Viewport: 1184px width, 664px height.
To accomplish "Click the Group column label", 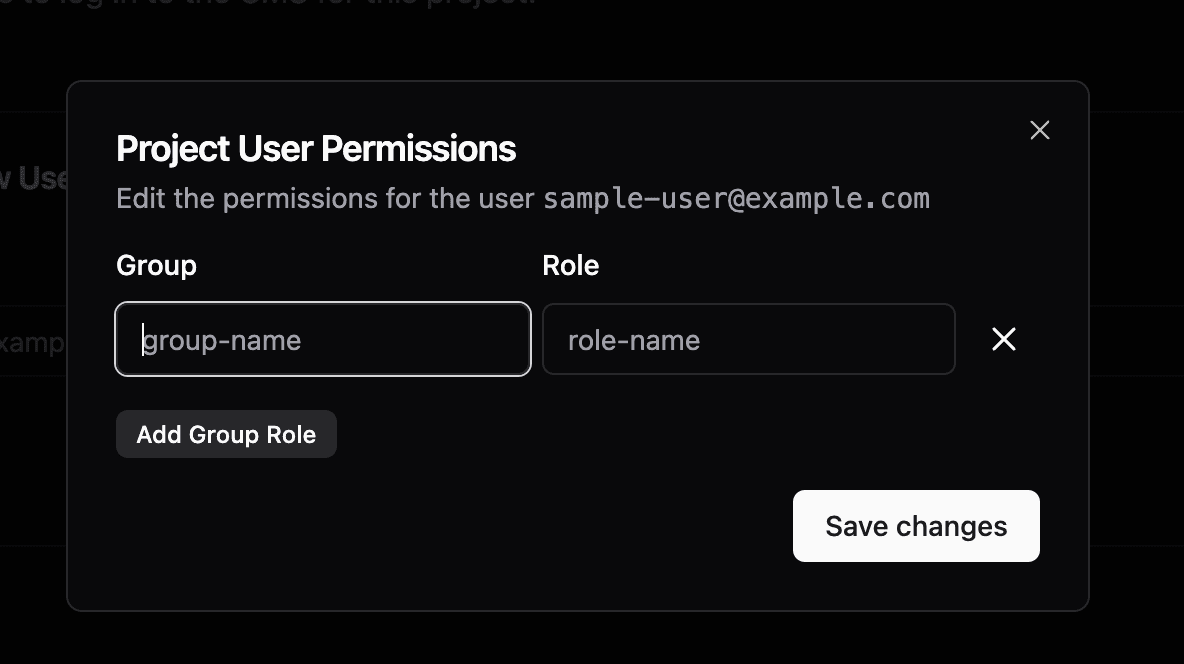I will (156, 265).
